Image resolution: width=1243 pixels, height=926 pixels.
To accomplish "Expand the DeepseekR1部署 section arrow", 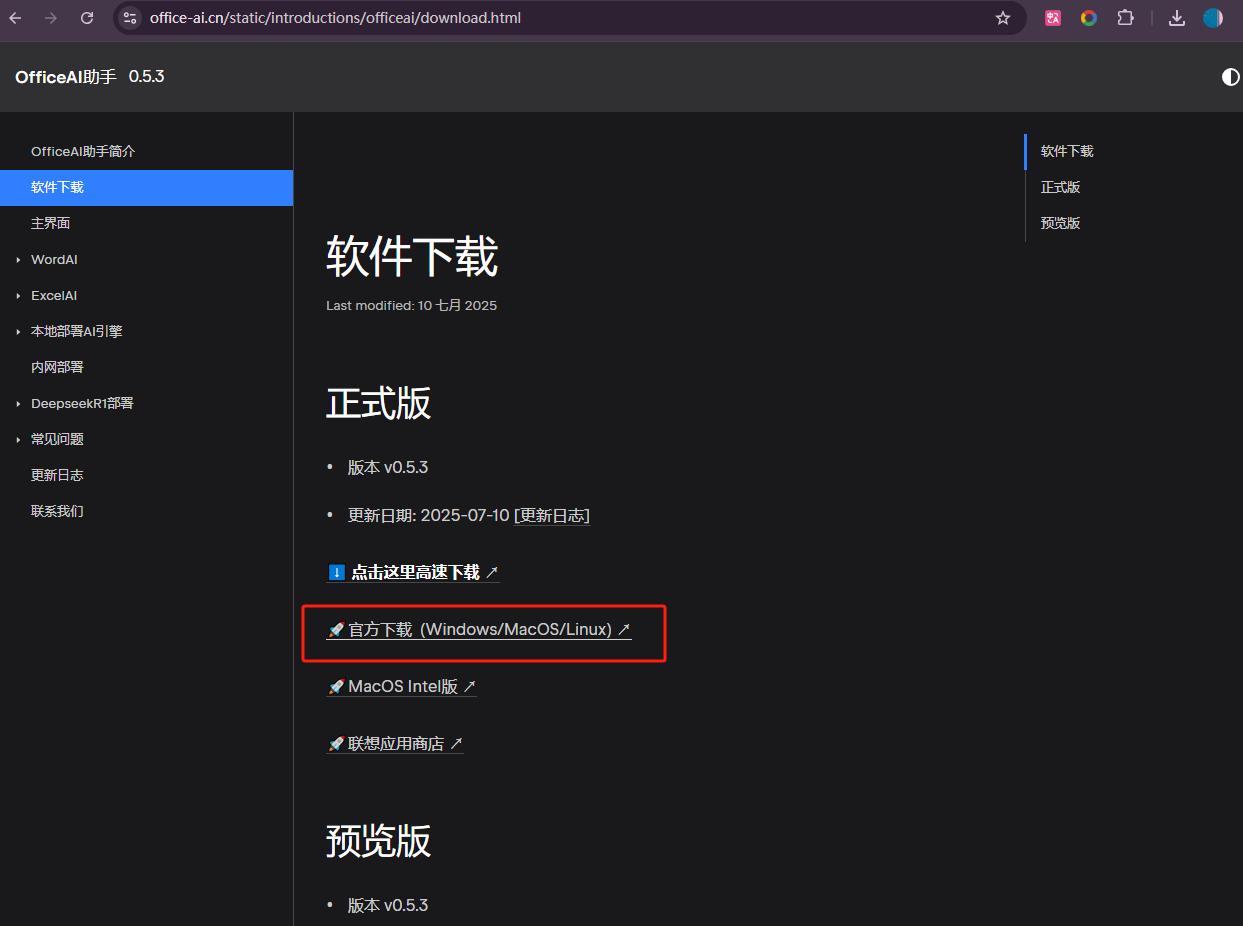I will point(18,404).
